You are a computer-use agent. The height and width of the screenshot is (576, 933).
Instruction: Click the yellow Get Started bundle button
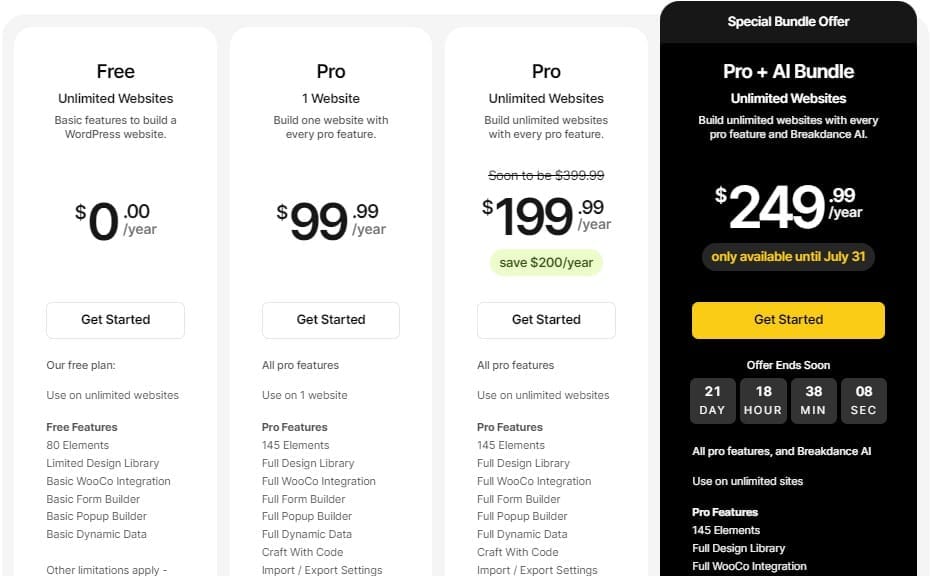[788, 320]
